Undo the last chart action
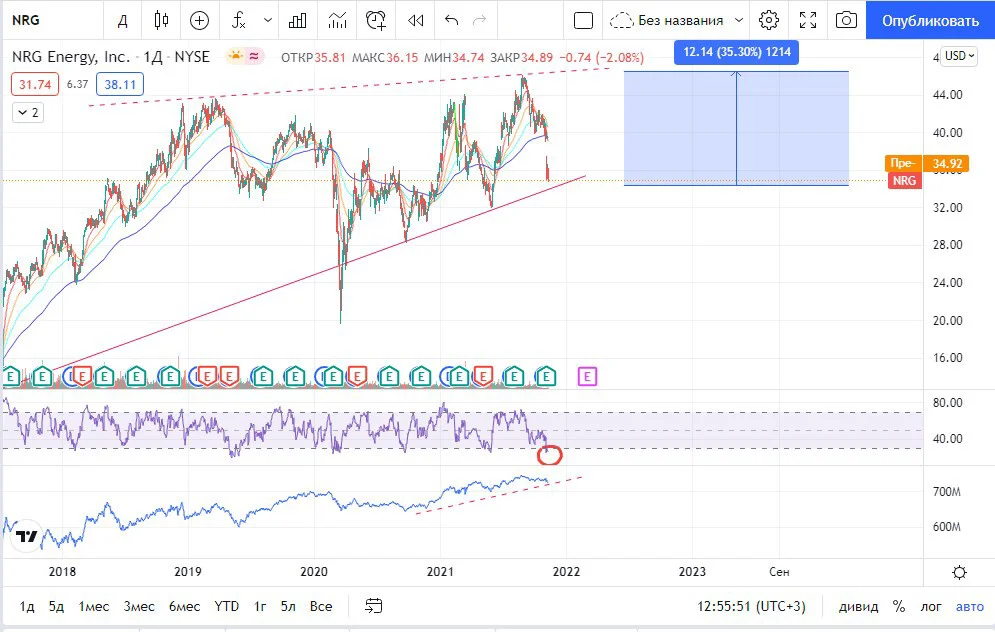The image size is (995, 632). (x=451, y=20)
